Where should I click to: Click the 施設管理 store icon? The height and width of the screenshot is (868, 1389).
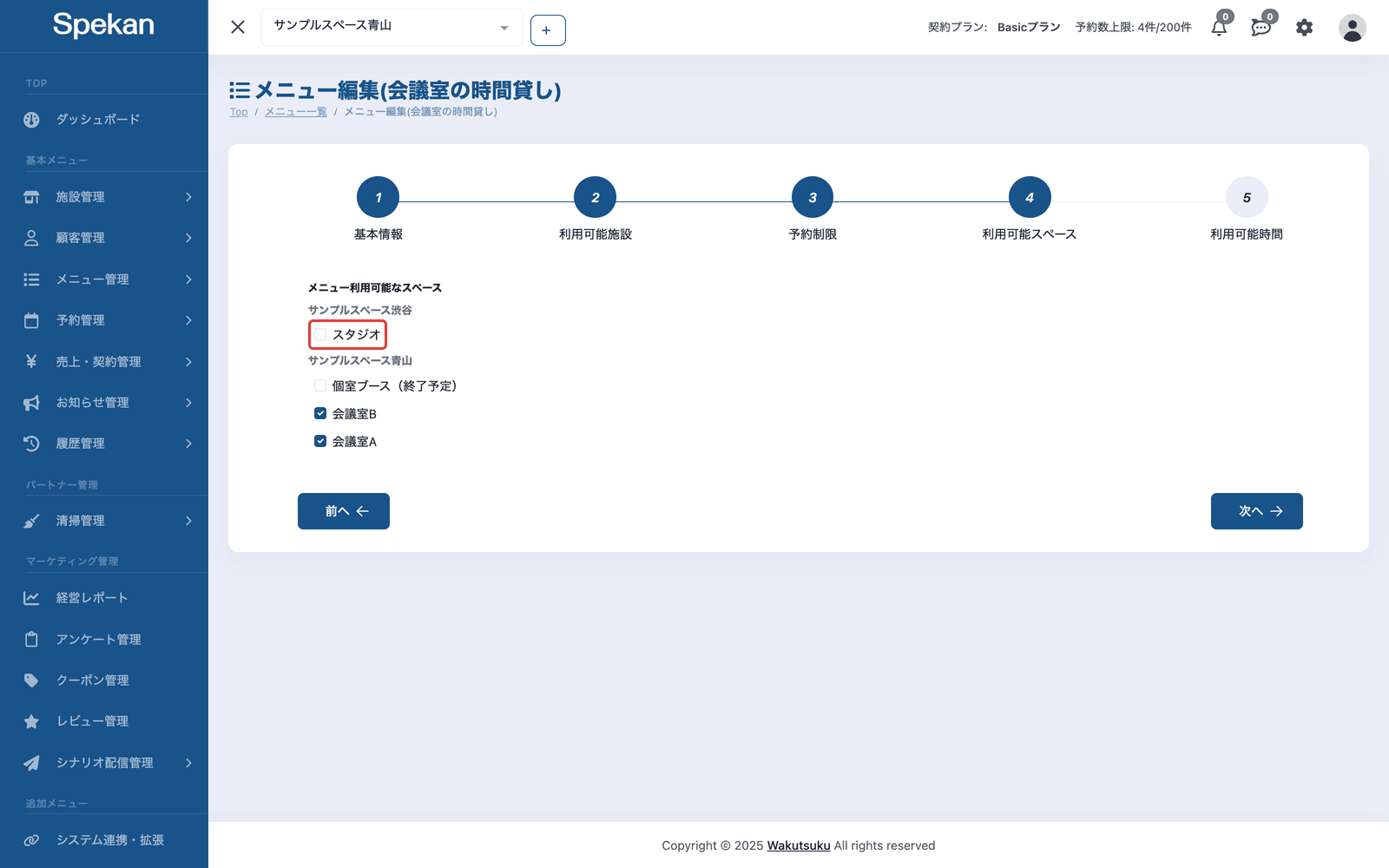click(31, 197)
